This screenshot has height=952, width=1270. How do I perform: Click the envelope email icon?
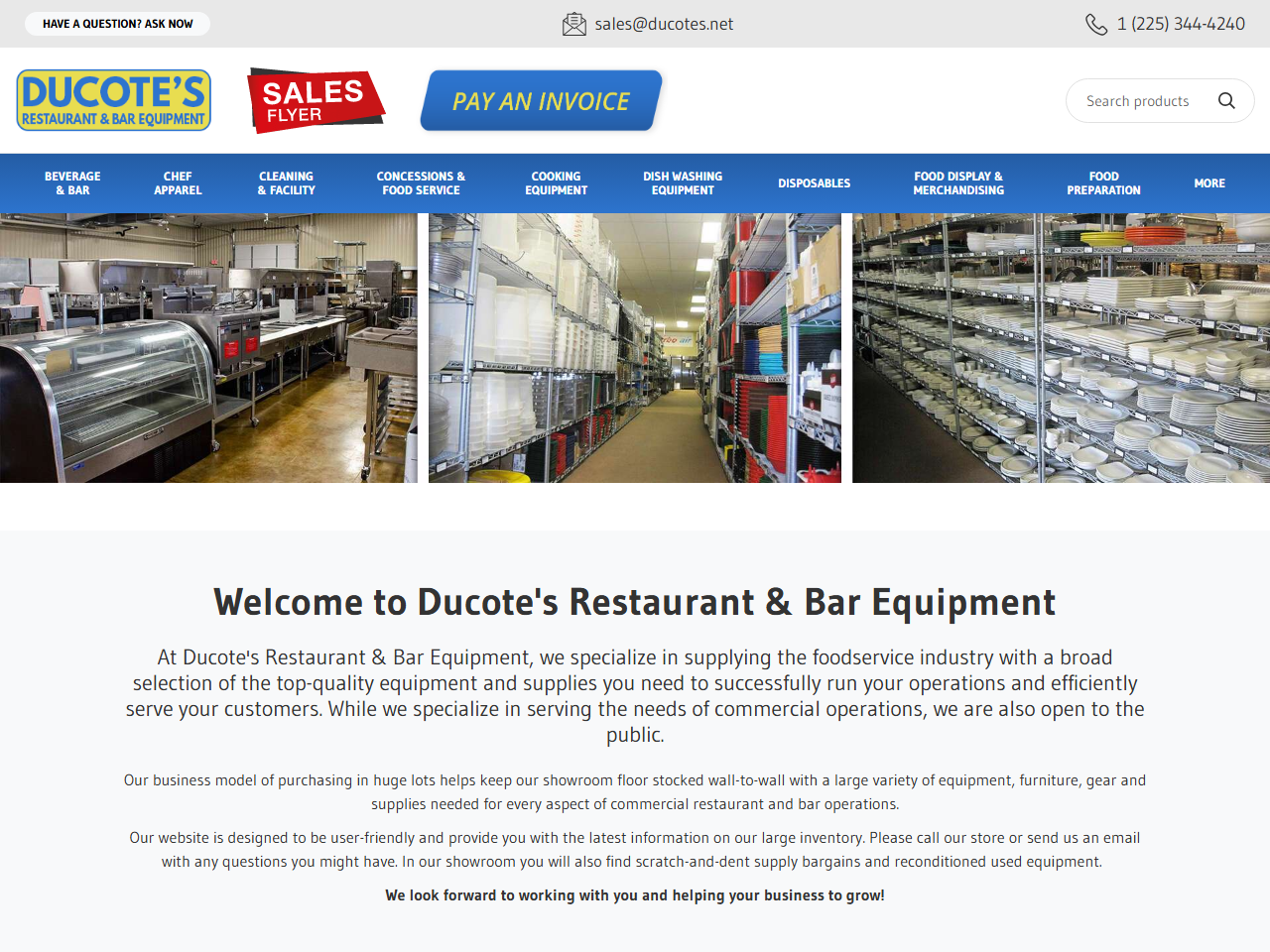point(573,24)
